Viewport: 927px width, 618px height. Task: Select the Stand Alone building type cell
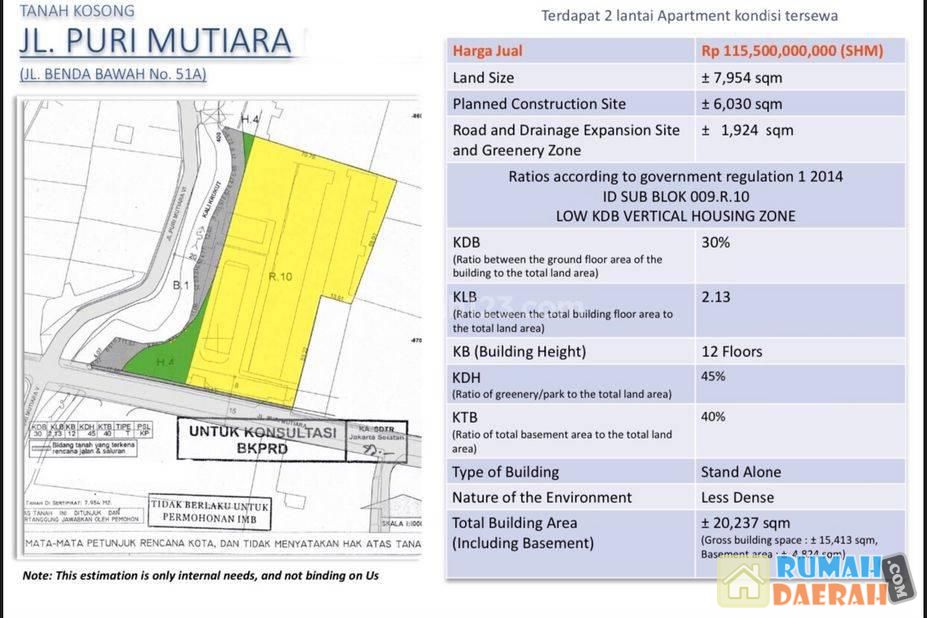(x=741, y=472)
